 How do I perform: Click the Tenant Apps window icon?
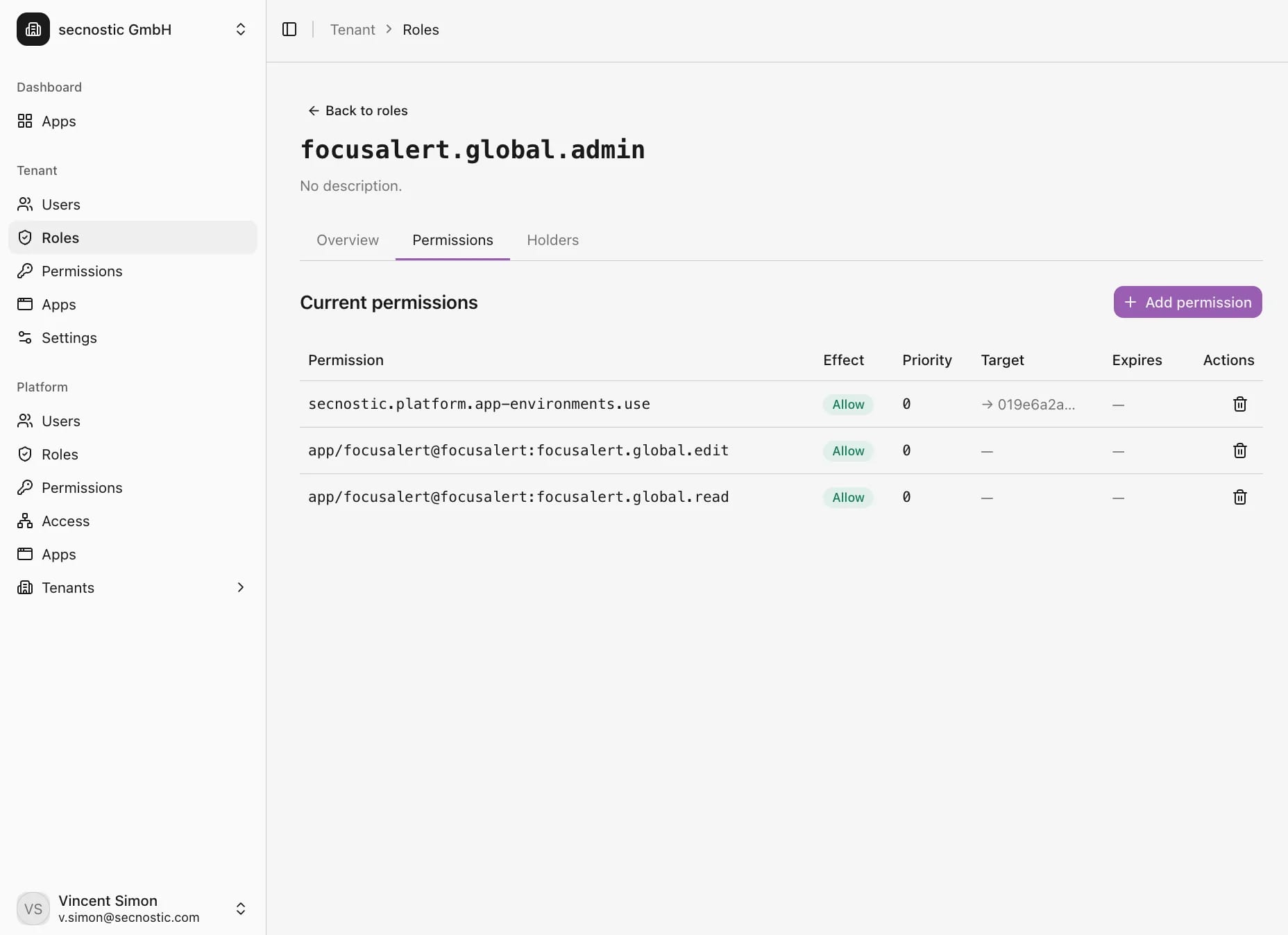pyautogui.click(x=25, y=304)
